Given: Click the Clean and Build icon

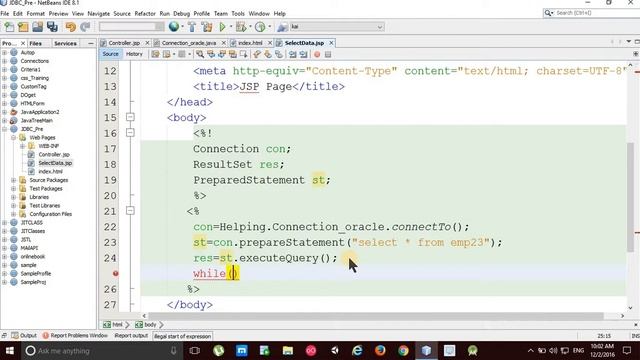Looking at the screenshot, I should pyautogui.click(x=207, y=27).
